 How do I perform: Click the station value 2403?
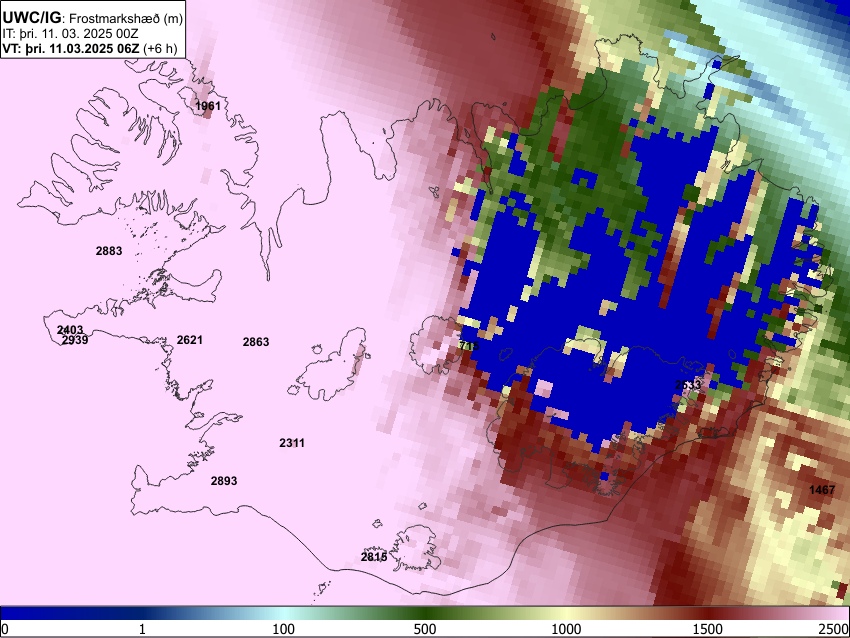pyautogui.click(x=70, y=330)
